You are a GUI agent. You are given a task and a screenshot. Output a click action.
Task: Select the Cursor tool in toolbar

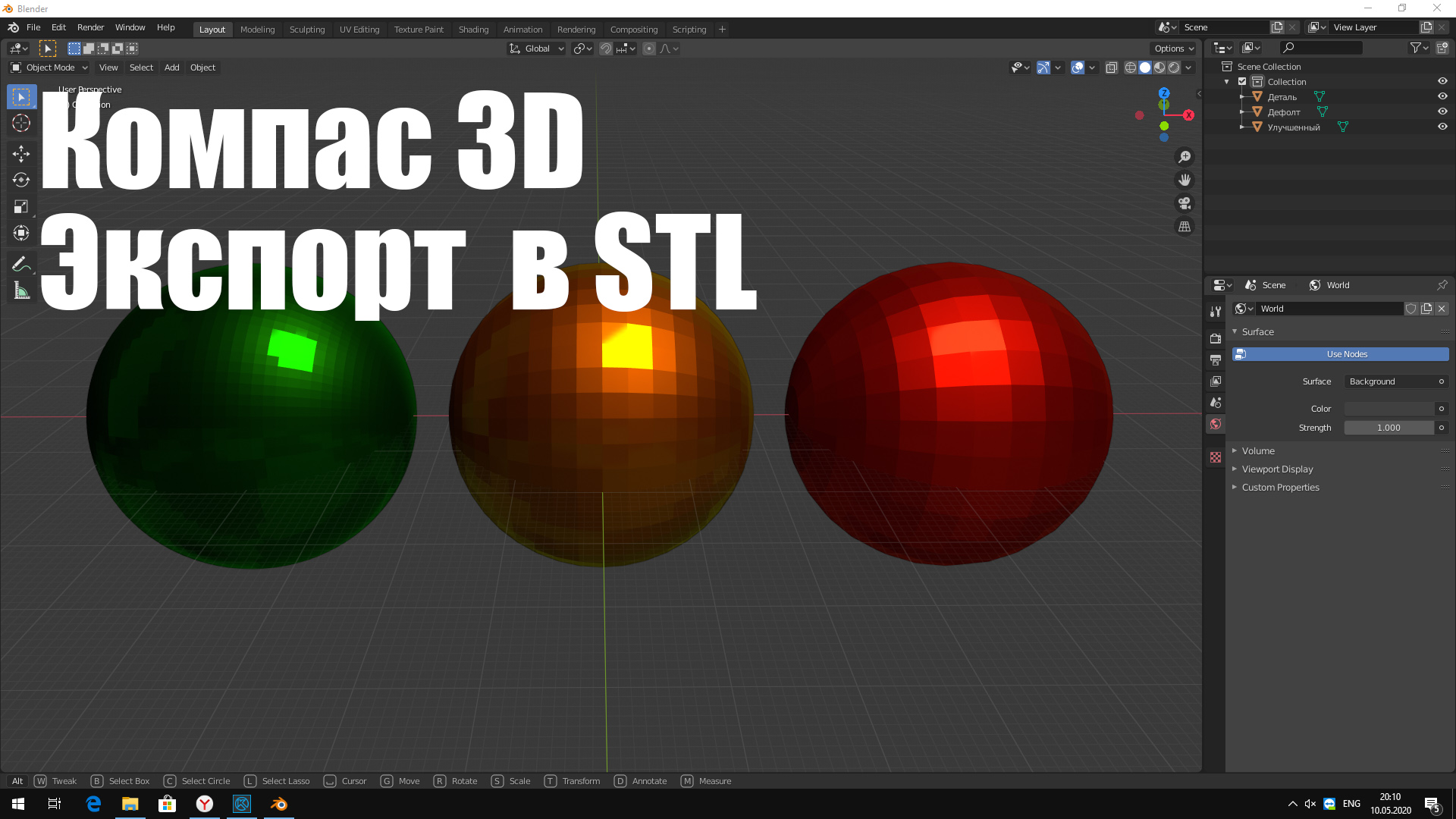[x=21, y=124]
